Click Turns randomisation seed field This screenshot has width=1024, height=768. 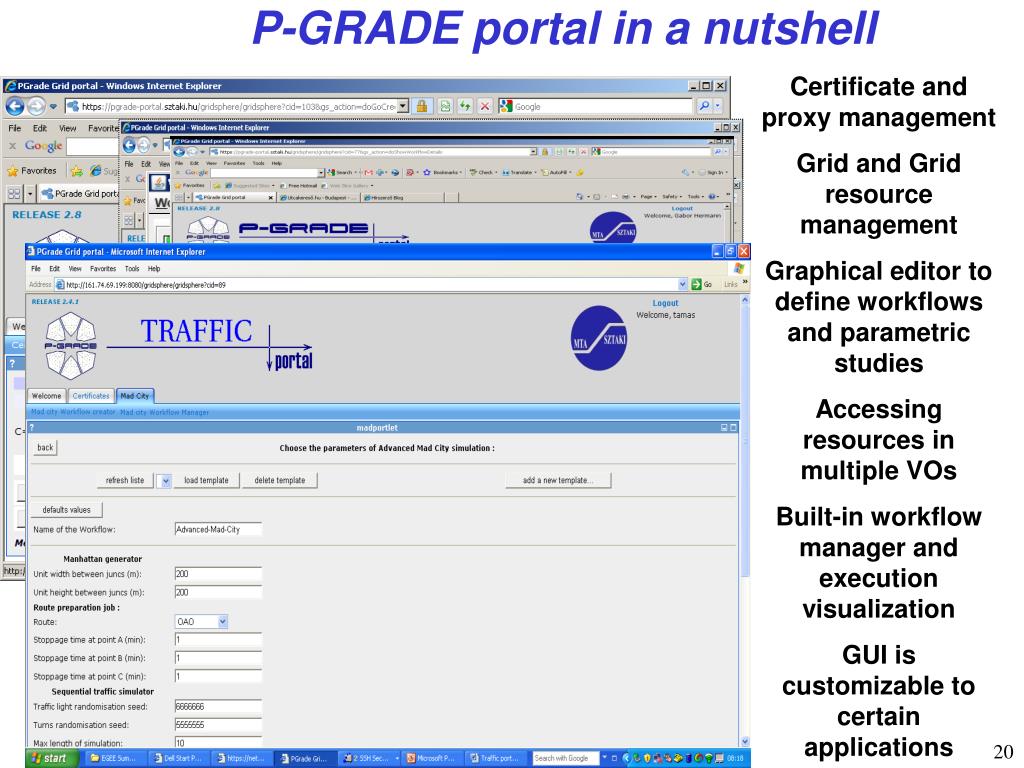218,725
